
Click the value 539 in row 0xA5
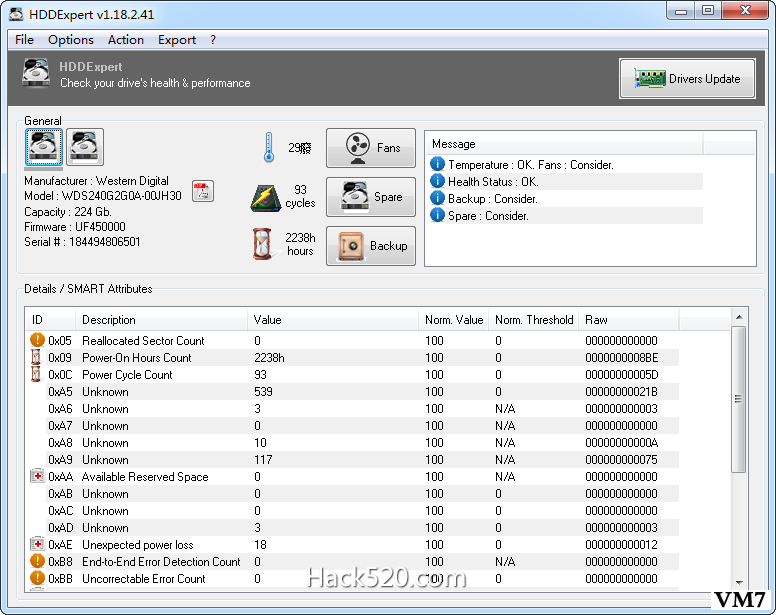tap(263, 391)
